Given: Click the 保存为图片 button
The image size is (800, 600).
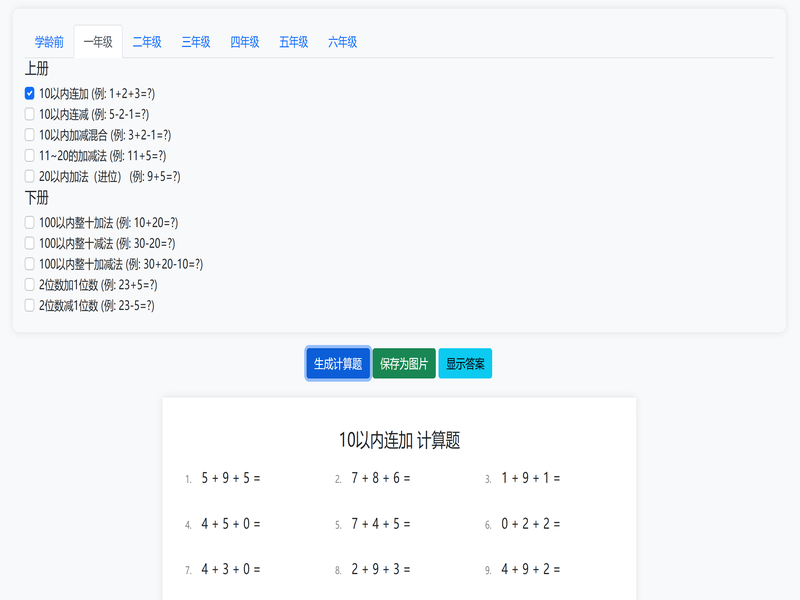Looking at the screenshot, I should point(404,364).
